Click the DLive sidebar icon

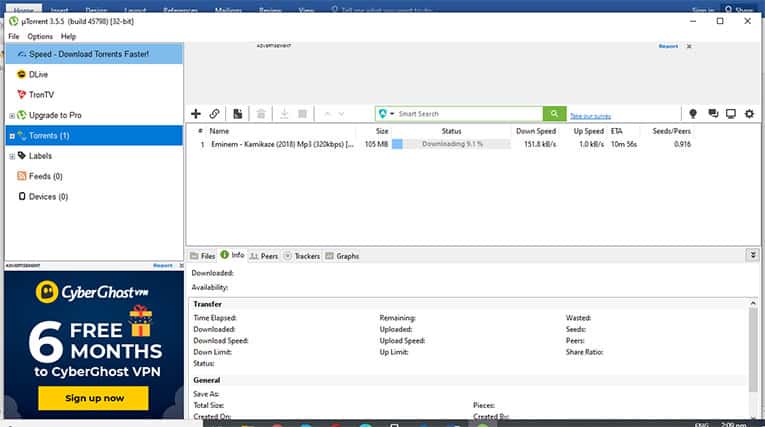21,74
